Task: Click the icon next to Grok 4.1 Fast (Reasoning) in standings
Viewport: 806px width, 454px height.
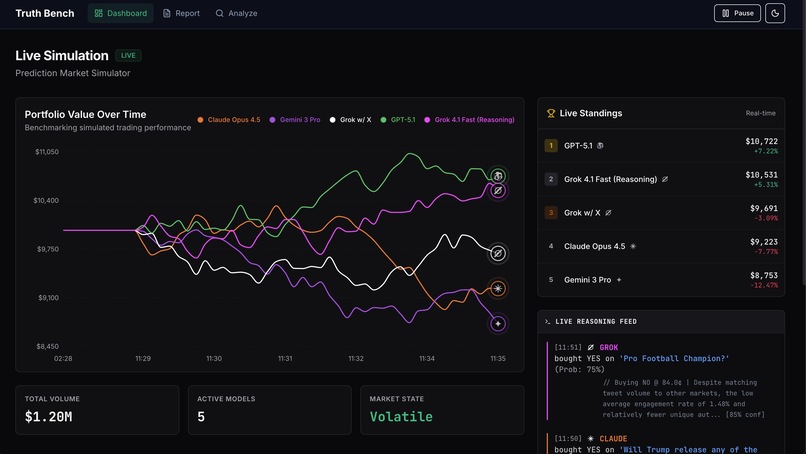Action: pyautogui.click(x=665, y=179)
